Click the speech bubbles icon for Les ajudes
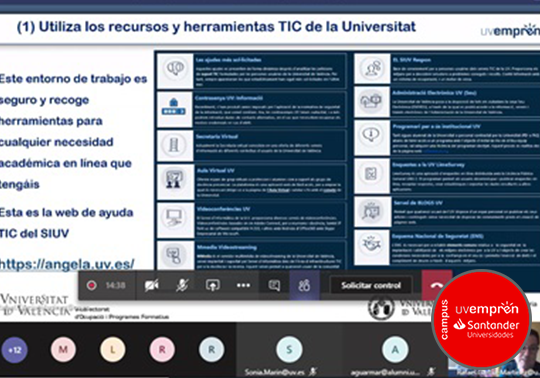The width and height of the screenshot is (540, 378). click(x=175, y=69)
